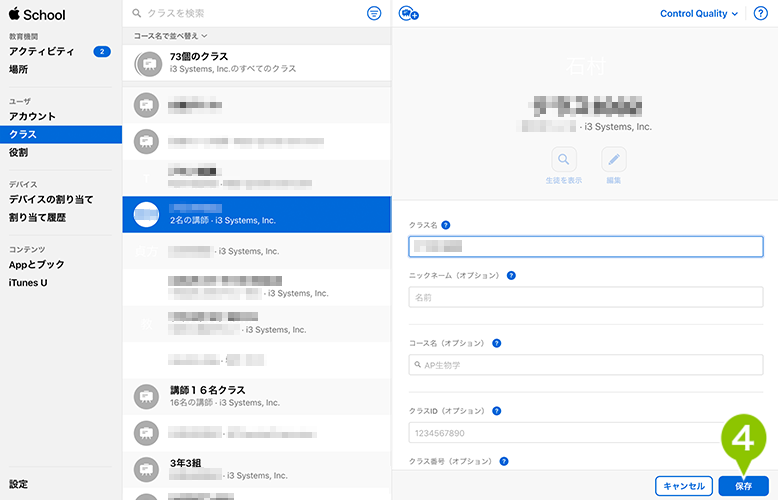Select the highlighted 2名の講師 class row
Screen dimensions: 778x500
tap(257, 214)
